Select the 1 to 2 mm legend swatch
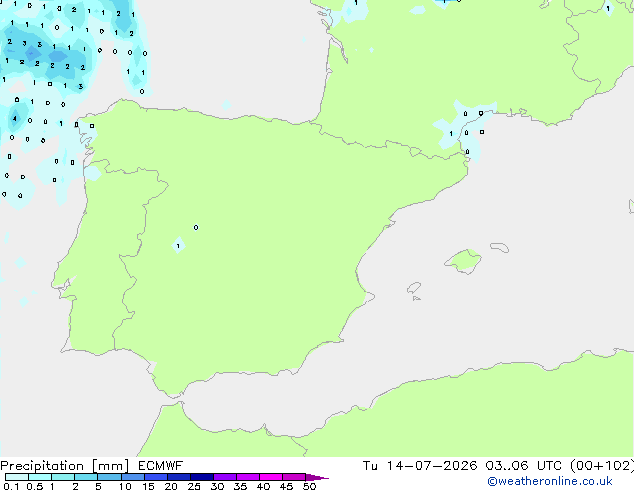The image size is (634, 490). tap(63, 477)
